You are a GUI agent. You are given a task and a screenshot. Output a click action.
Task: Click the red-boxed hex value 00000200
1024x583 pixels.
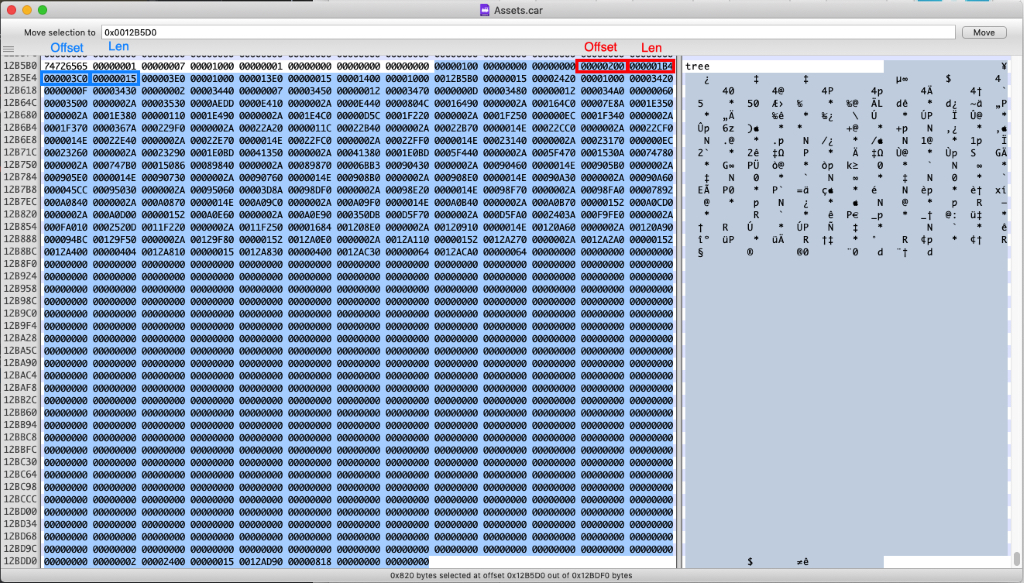point(602,65)
